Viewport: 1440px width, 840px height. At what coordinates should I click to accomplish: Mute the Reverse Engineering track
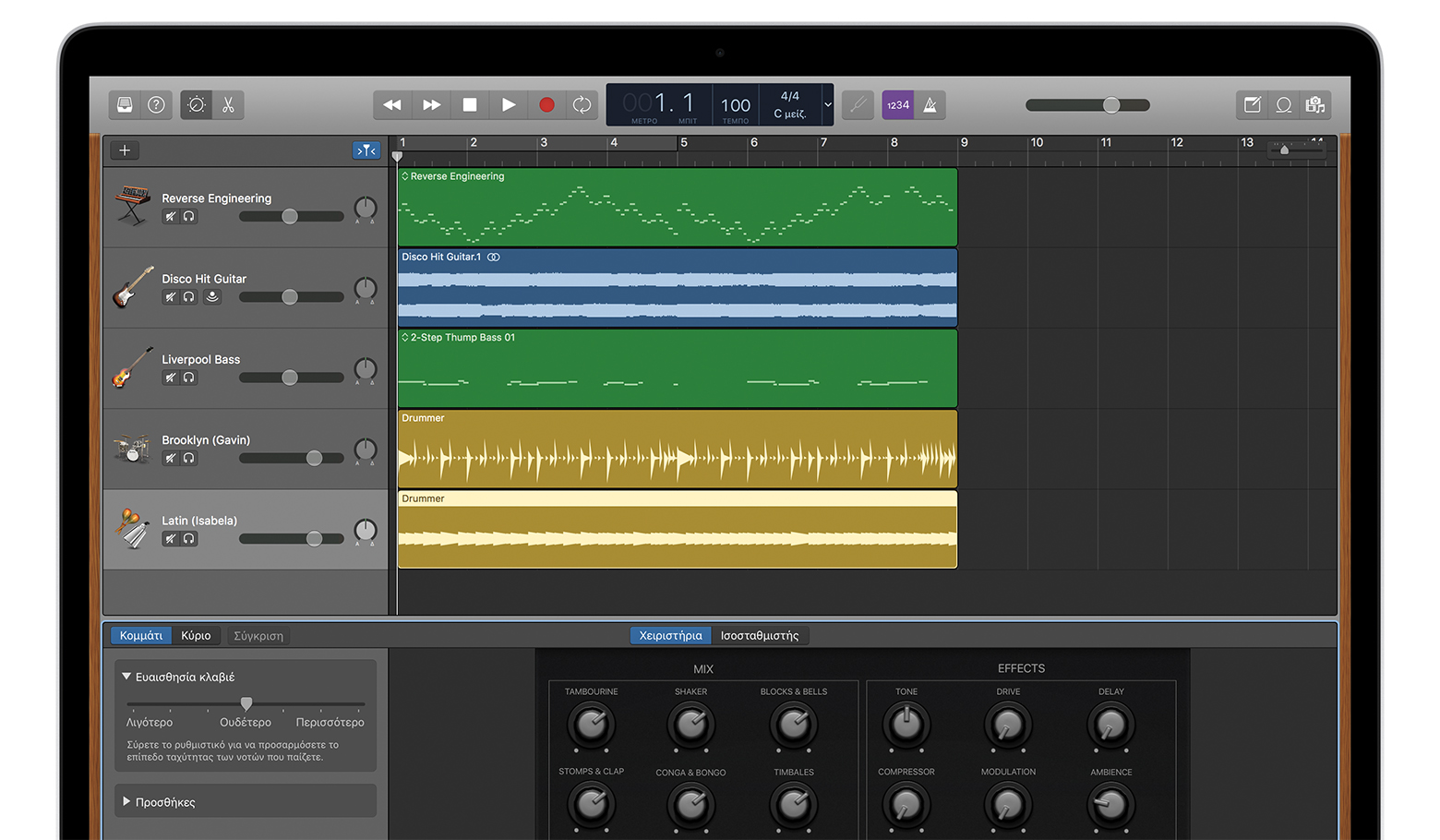pos(171,217)
